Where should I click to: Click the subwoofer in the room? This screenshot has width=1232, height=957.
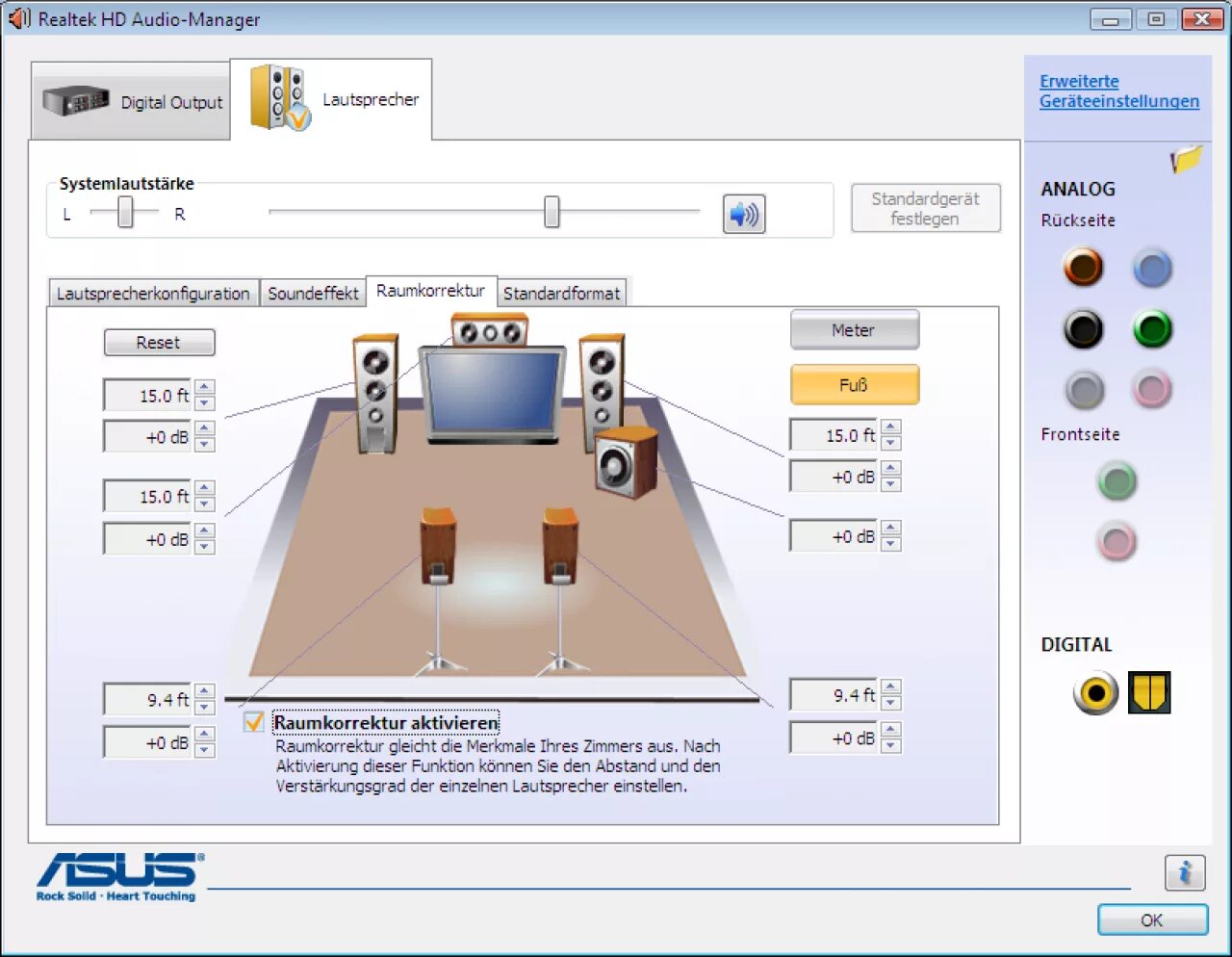[626, 463]
